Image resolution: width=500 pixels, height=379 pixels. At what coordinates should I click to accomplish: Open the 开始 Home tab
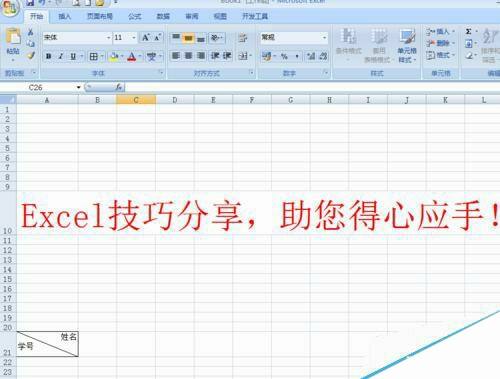point(37,16)
